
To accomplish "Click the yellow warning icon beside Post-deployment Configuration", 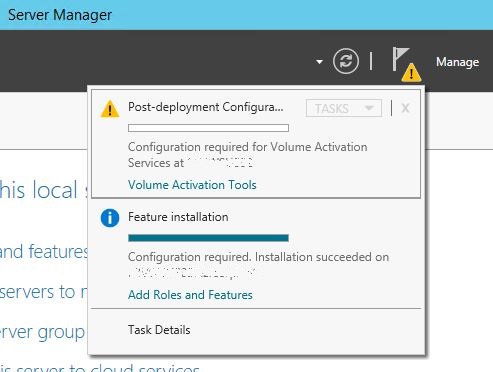I will pos(110,109).
